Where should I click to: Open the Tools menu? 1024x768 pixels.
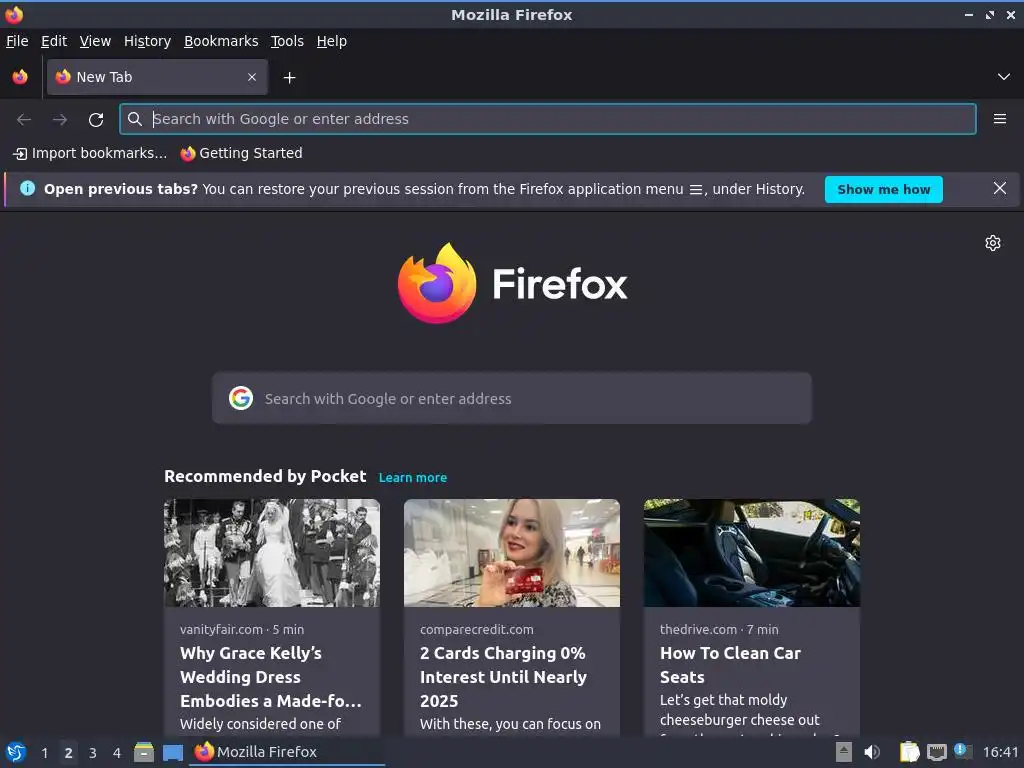(x=287, y=41)
